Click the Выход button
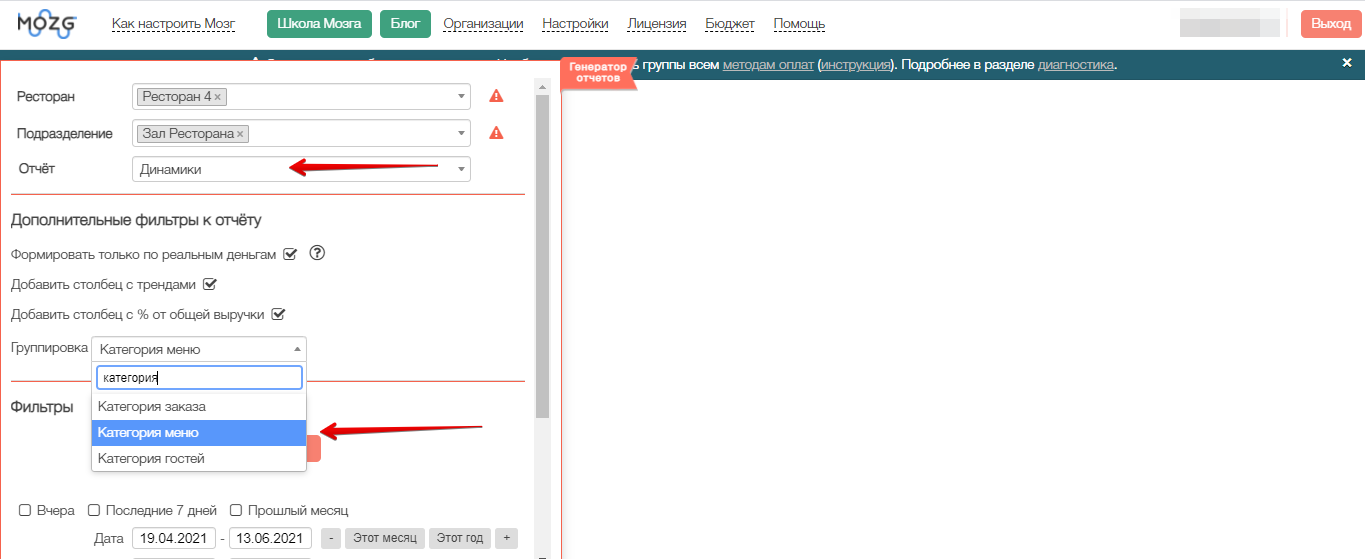The height and width of the screenshot is (559, 1365). point(1330,24)
